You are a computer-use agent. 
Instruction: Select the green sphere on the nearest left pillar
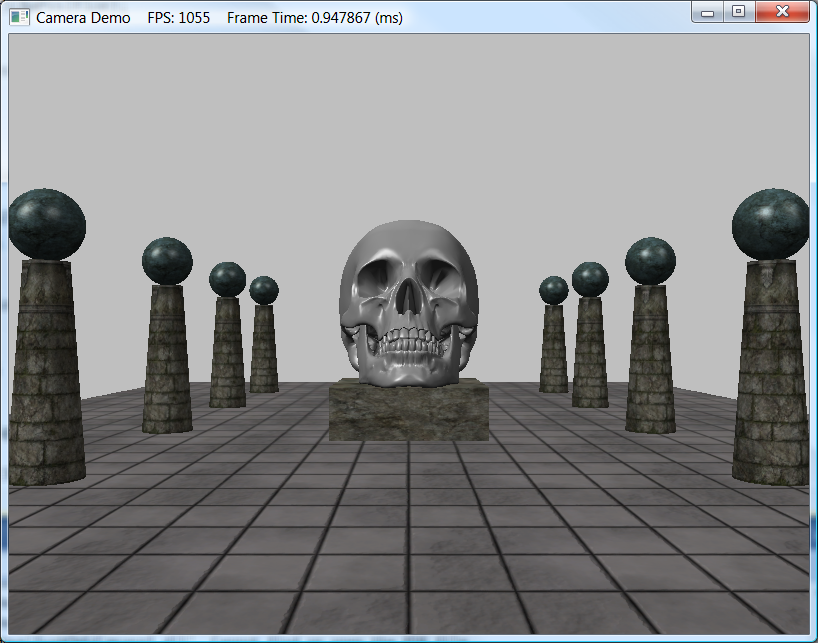46,224
